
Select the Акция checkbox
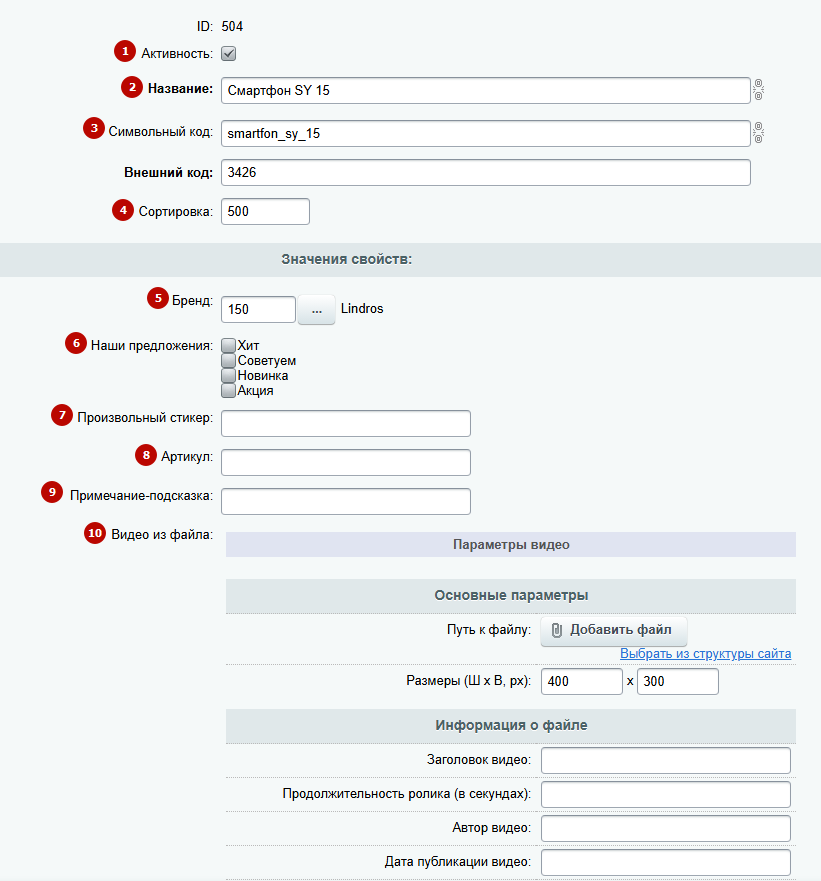[x=228, y=390]
